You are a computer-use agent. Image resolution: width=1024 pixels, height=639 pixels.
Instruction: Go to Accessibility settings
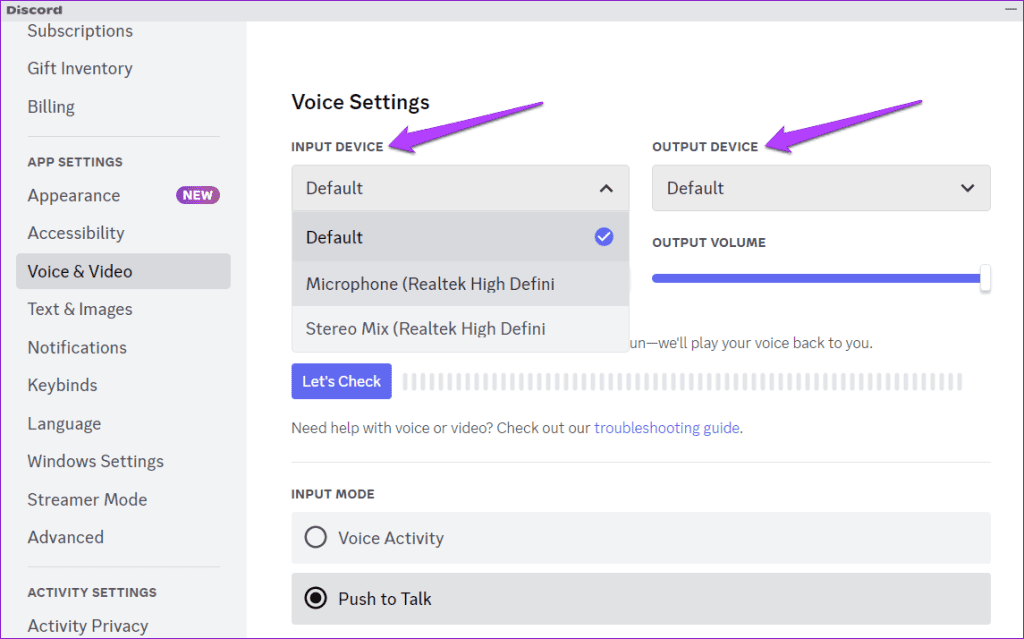(75, 232)
